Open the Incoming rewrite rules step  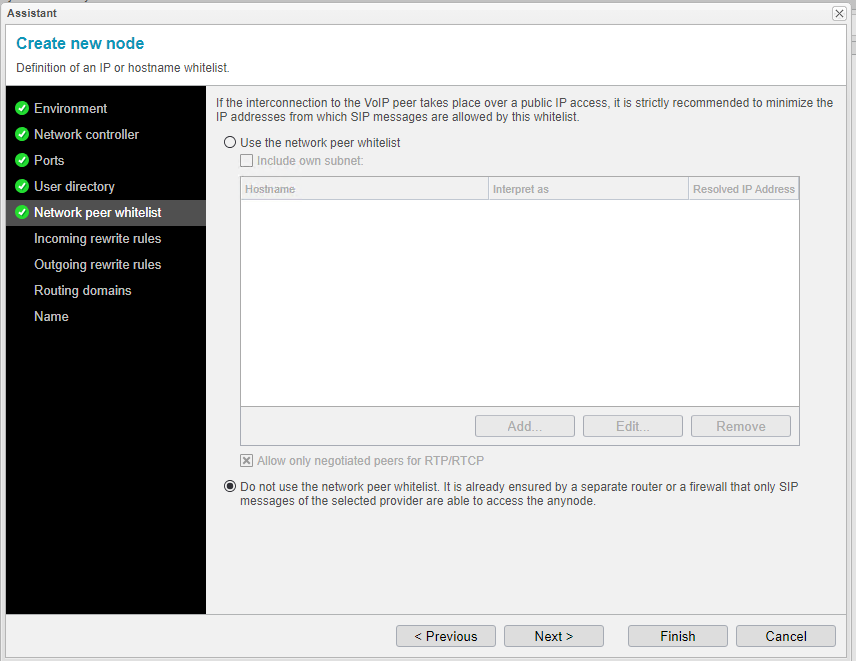pos(97,238)
